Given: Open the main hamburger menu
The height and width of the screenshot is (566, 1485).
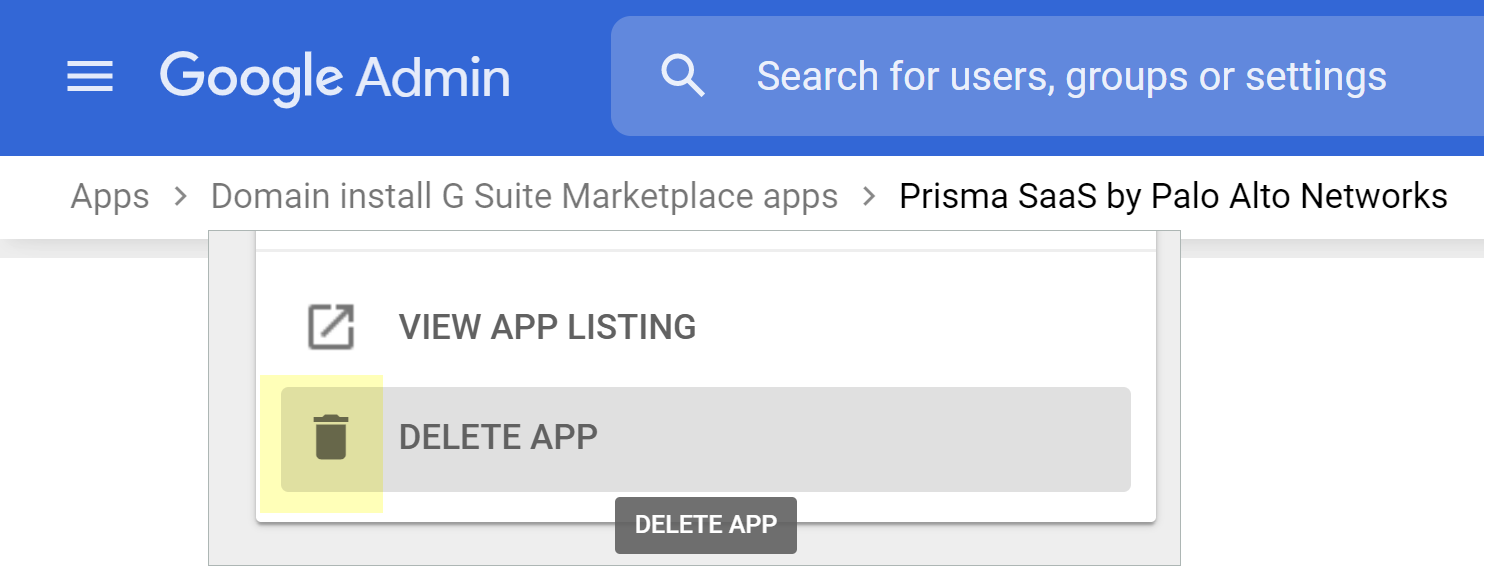Looking at the screenshot, I should point(90,77).
